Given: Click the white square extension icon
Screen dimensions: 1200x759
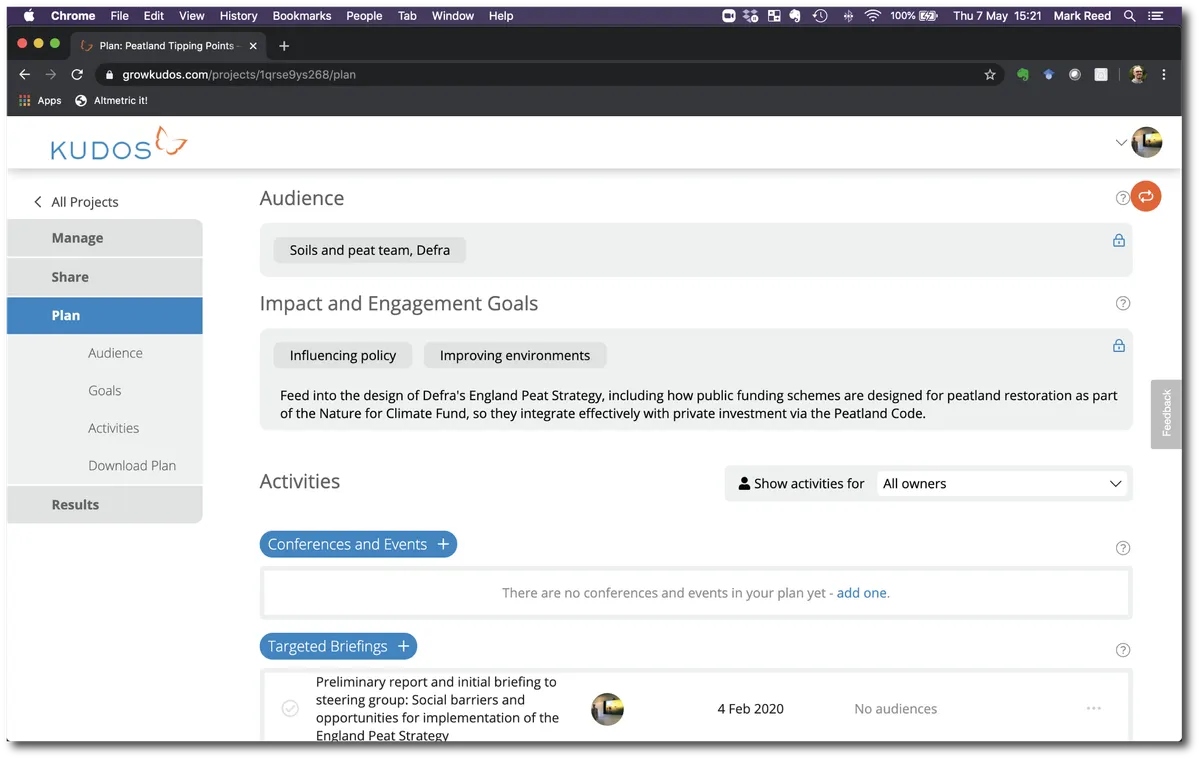Looking at the screenshot, I should [1101, 75].
